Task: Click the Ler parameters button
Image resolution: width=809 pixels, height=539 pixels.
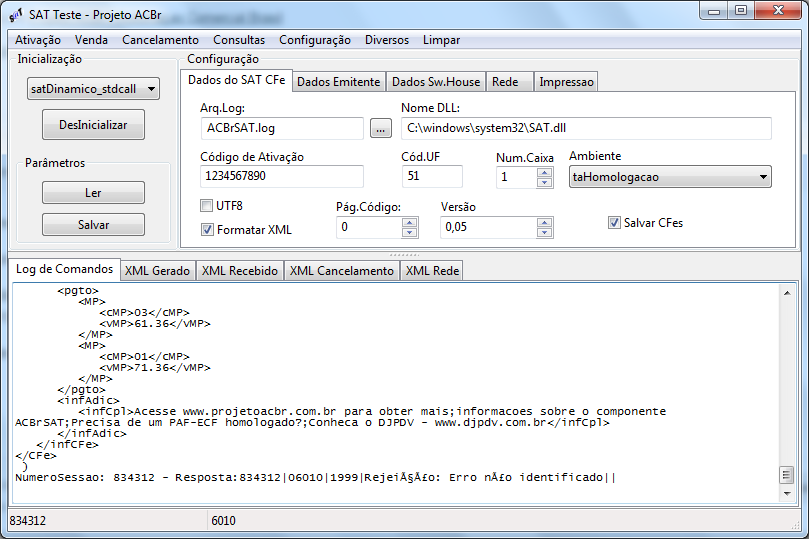Action: pos(93,192)
